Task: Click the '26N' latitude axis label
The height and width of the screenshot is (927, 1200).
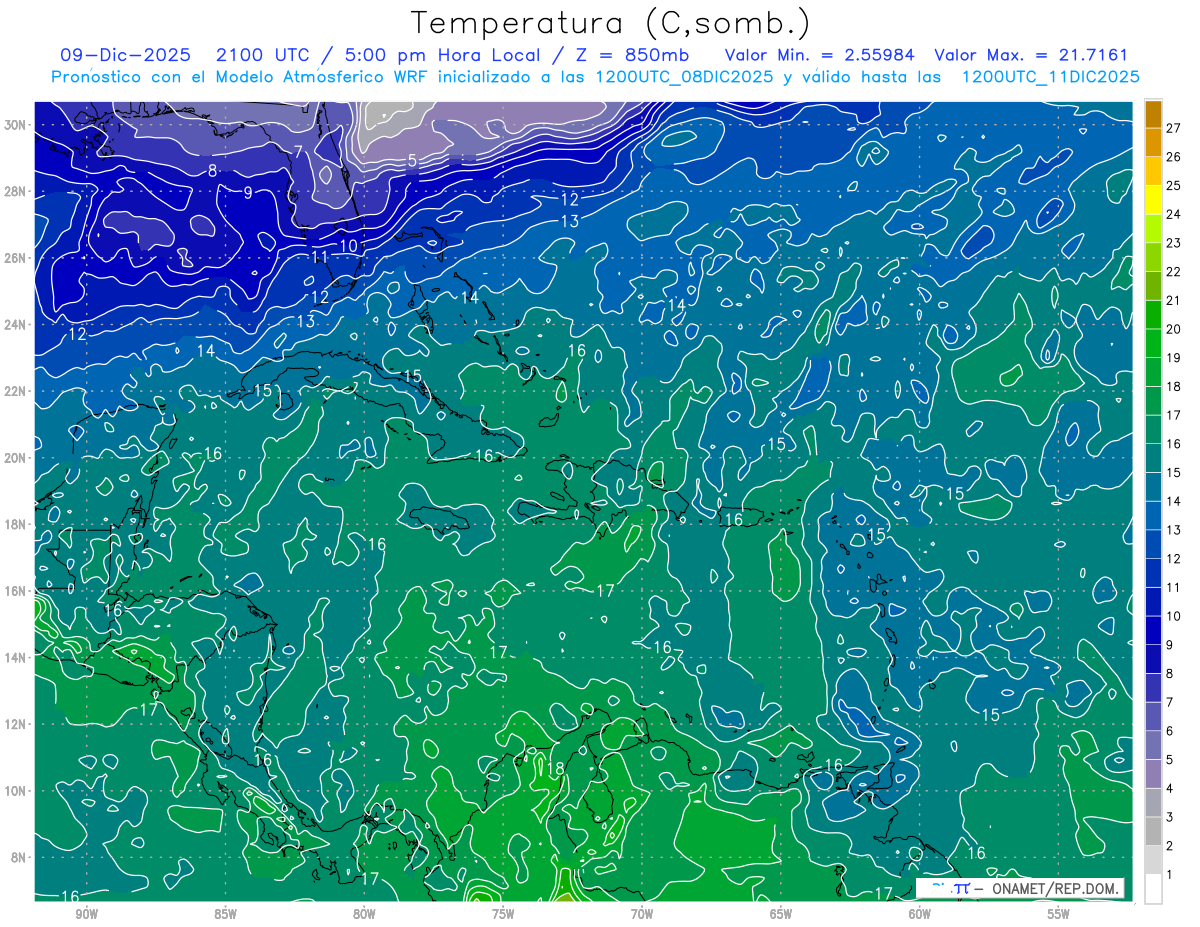Action: [x=17, y=258]
